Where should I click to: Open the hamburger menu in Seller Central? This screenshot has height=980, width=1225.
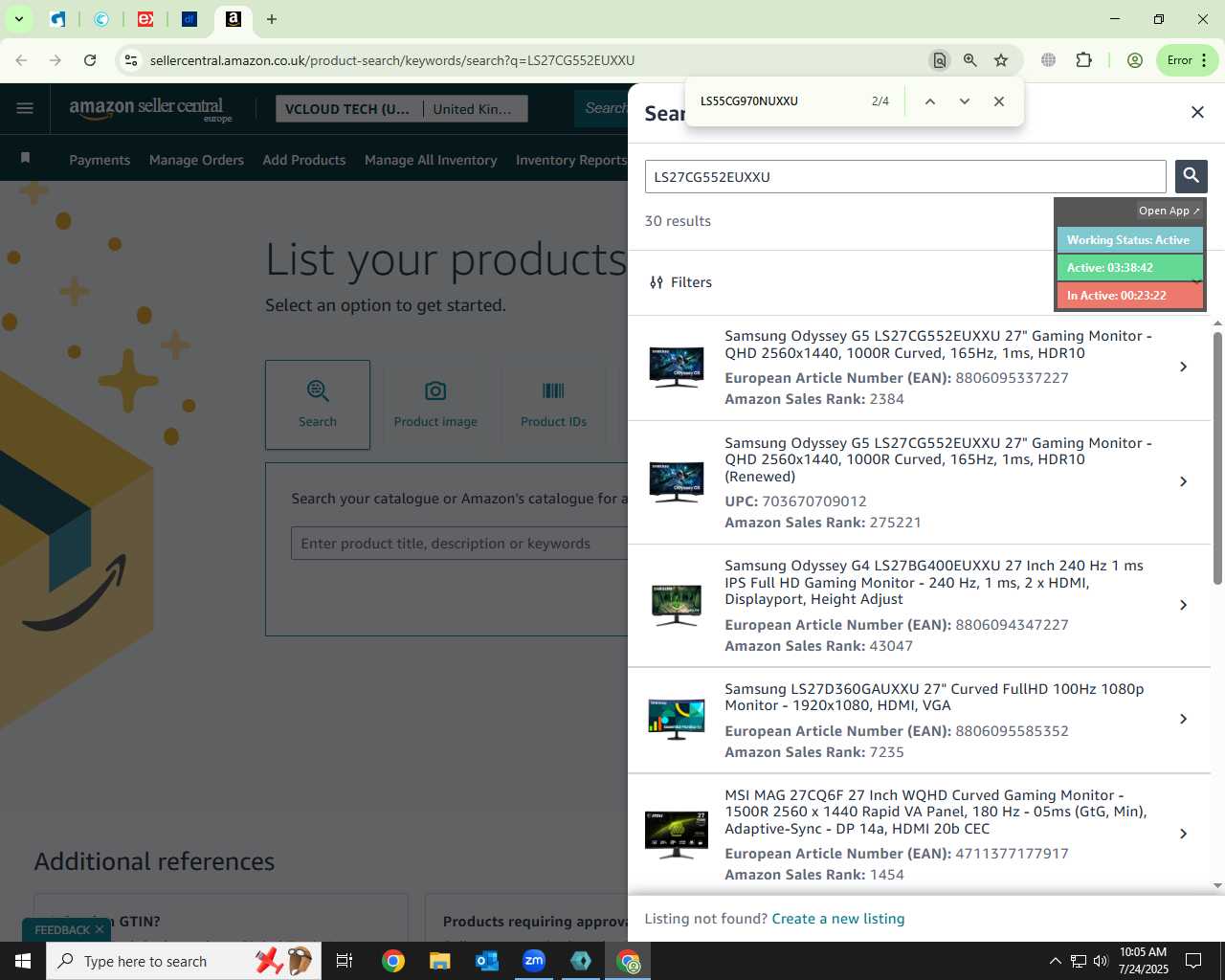coord(25,108)
